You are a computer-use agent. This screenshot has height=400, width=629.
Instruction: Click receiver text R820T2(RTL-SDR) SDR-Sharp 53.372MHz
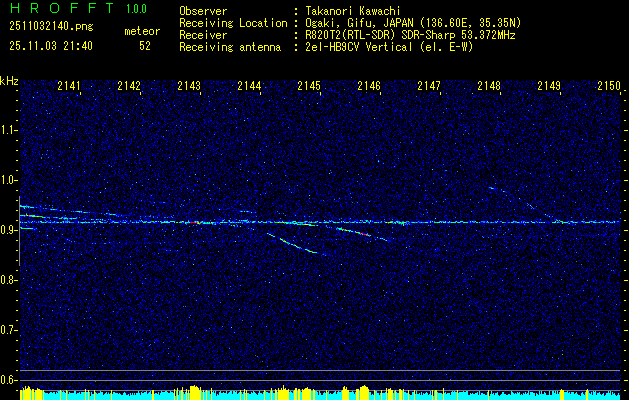coord(410,35)
